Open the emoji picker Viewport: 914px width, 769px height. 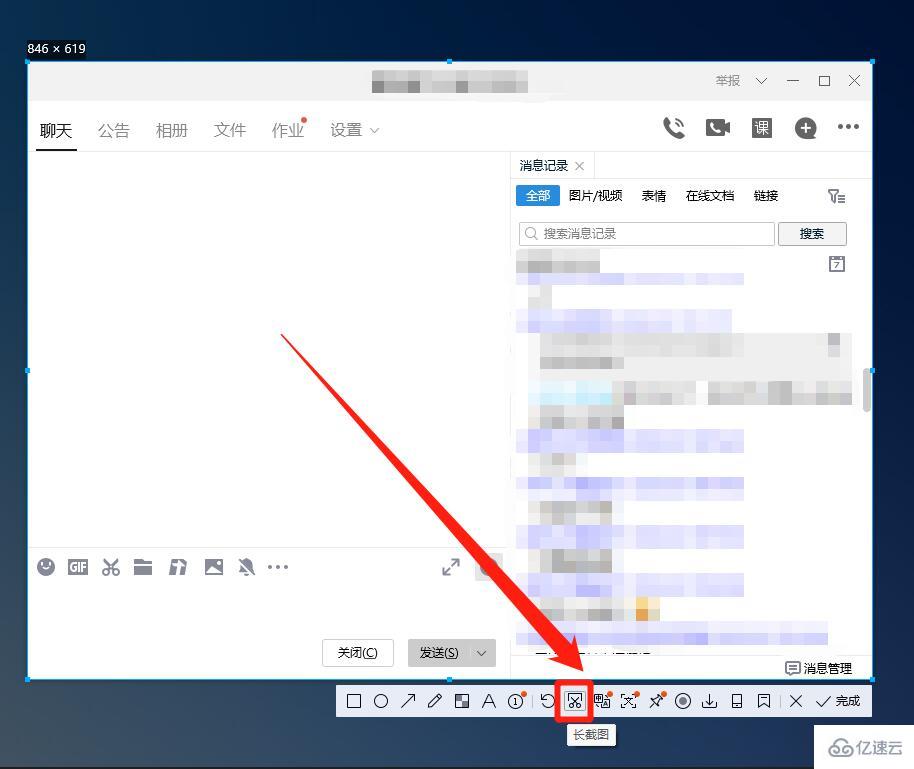46,567
